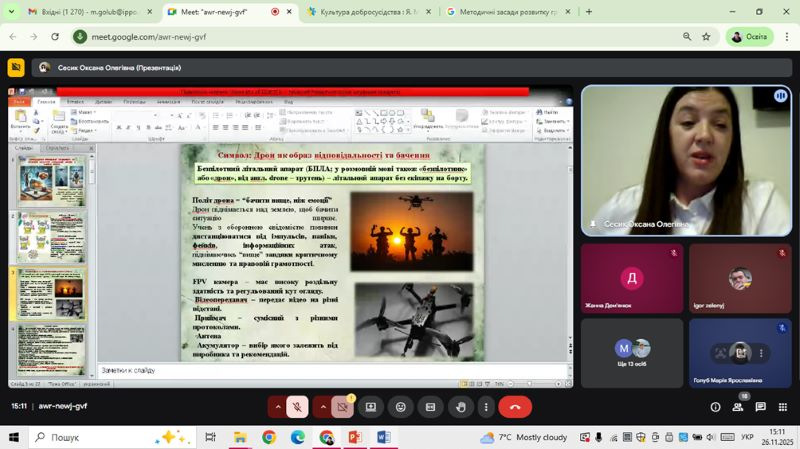This screenshot has height=449, width=800.
Task: Show the participants people panel
Action: (739, 407)
